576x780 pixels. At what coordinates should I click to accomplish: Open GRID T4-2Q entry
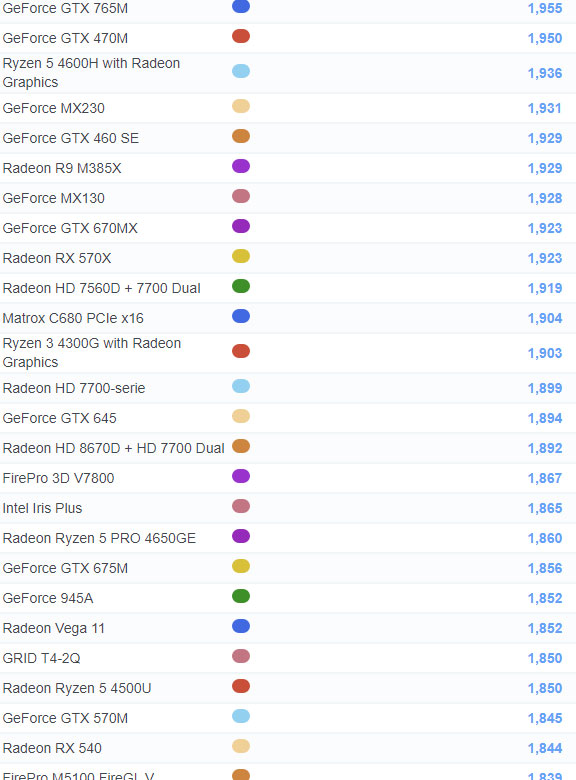click(x=41, y=658)
